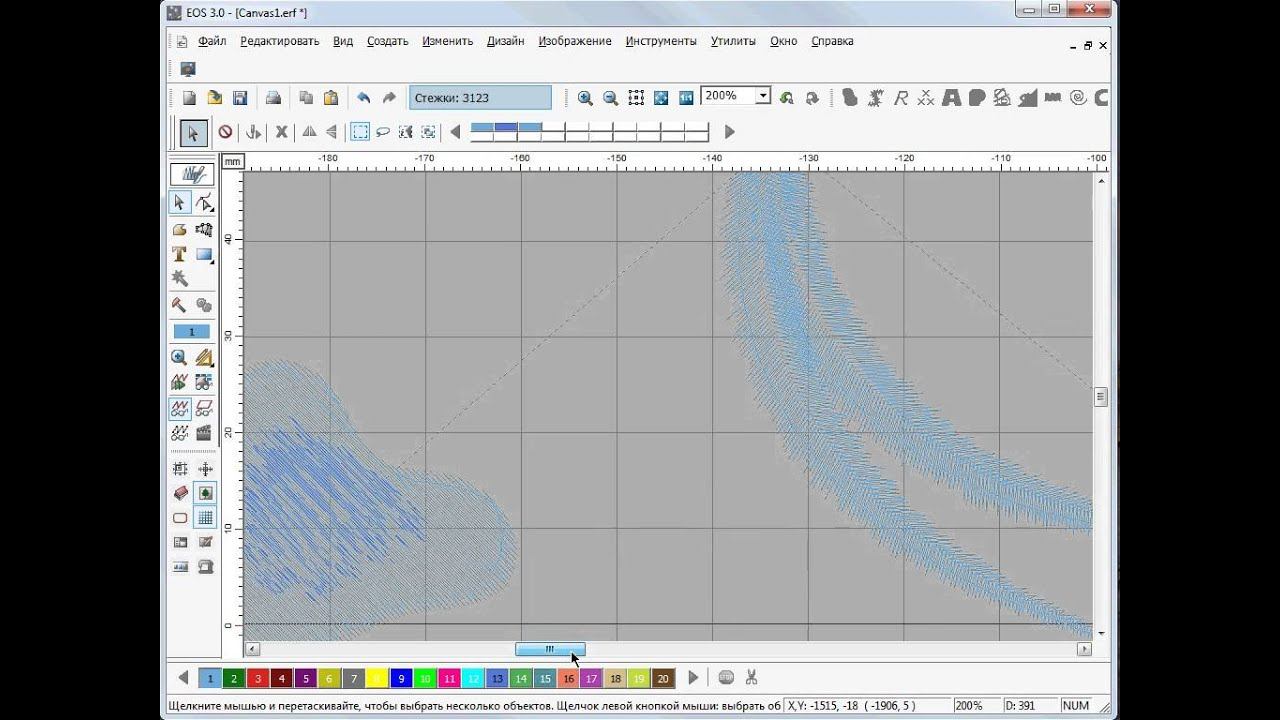
Task: Open the Утилиты menu
Action: pos(733,41)
